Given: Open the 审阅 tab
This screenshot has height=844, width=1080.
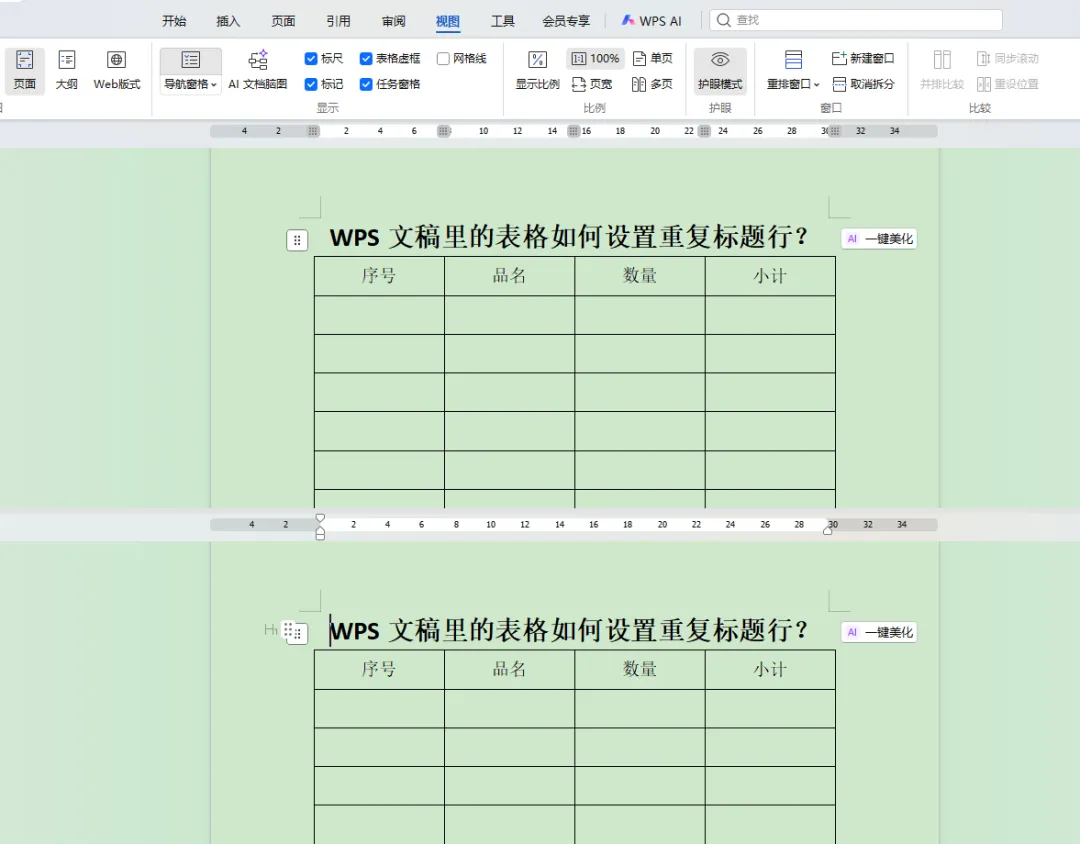Looking at the screenshot, I should [393, 21].
